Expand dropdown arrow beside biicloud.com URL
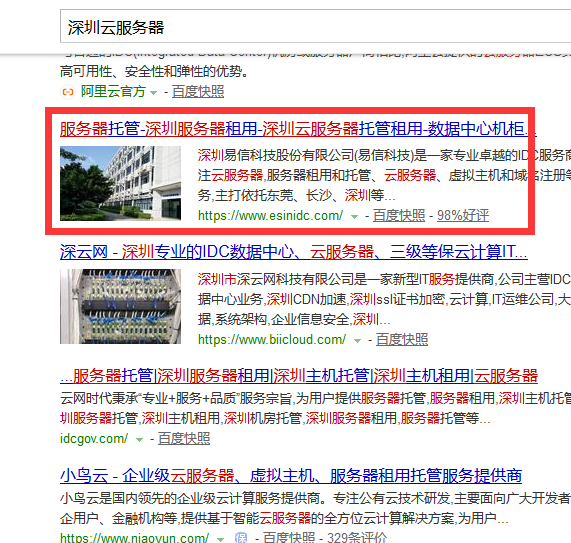The height and width of the screenshot is (543, 571). coord(357,341)
